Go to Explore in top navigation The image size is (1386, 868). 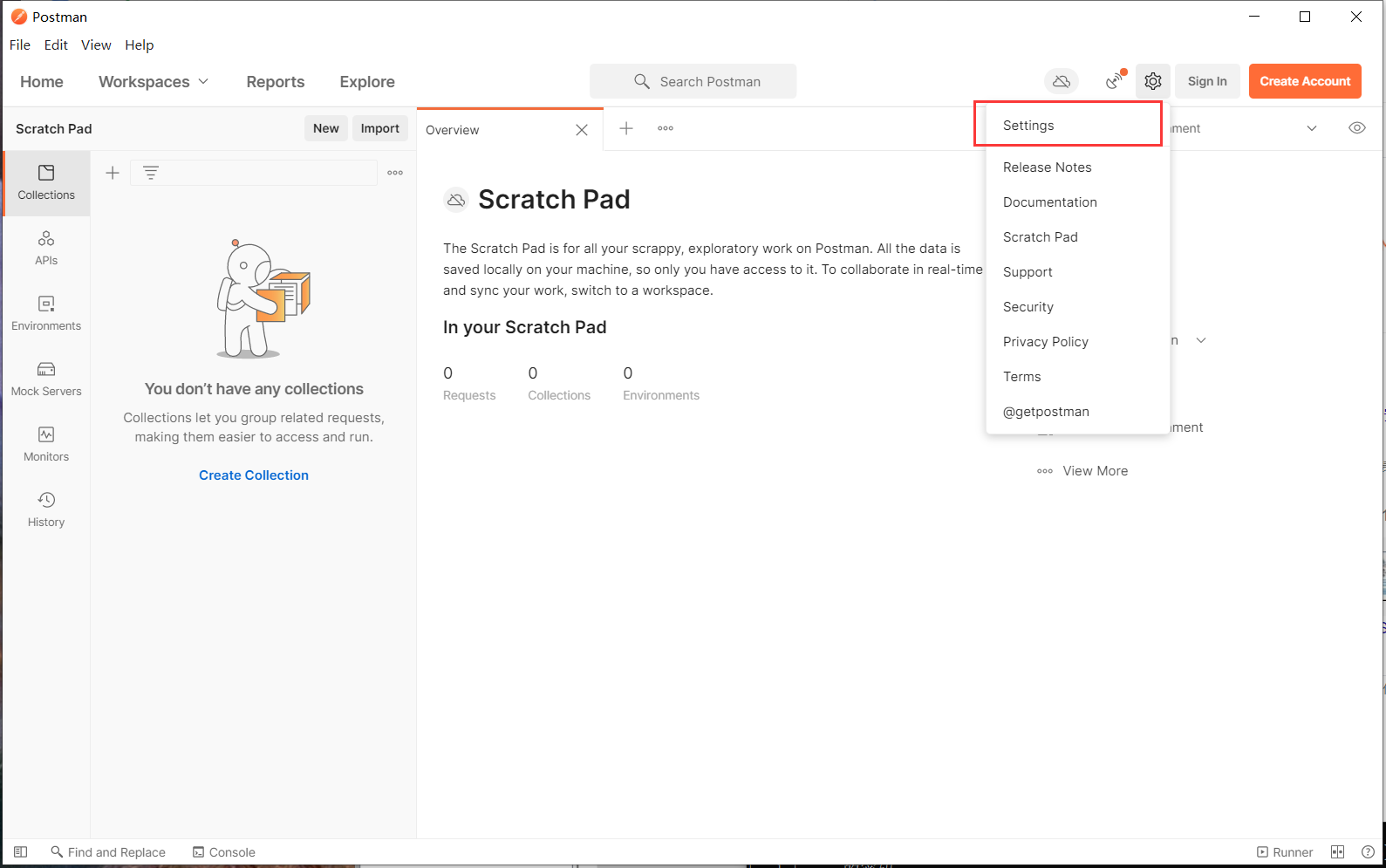367,81
